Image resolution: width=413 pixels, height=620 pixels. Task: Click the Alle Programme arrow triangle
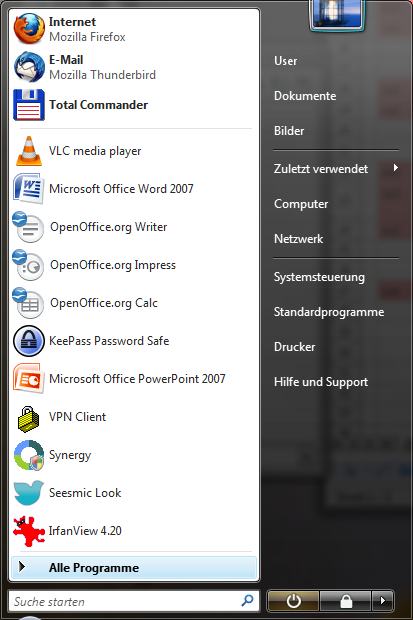tap(22, 567)
